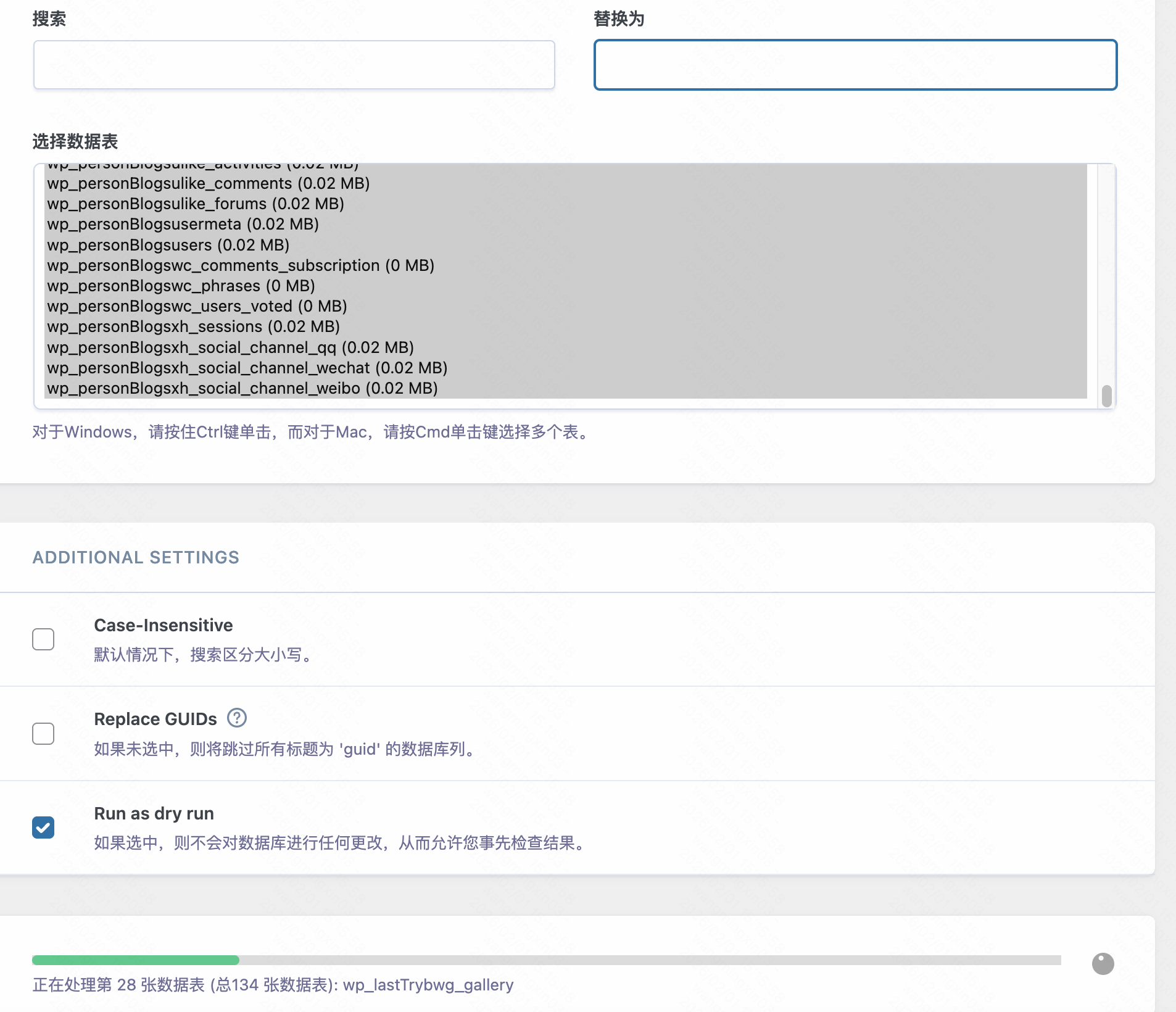Pick wp_personBlogsxh_sessions table entry
Screen dimensions: 1176x1012
[x=193, y=326]
